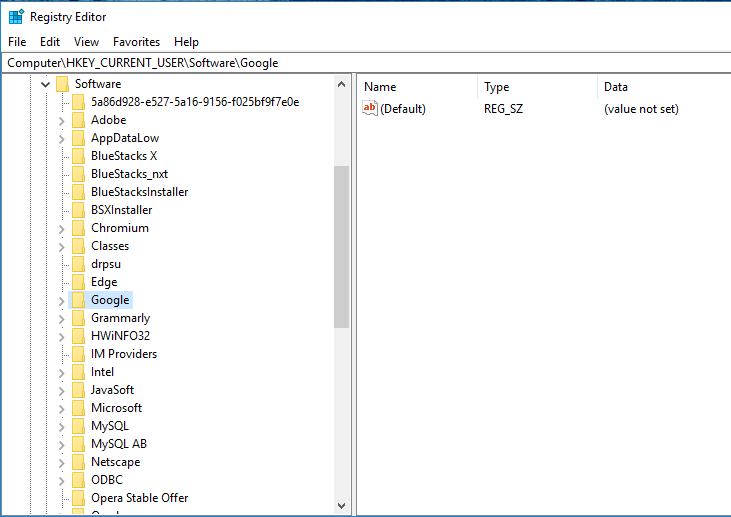Open the Favorites menu
Viewport: 731px width, 517px height.
coord(136,42)
